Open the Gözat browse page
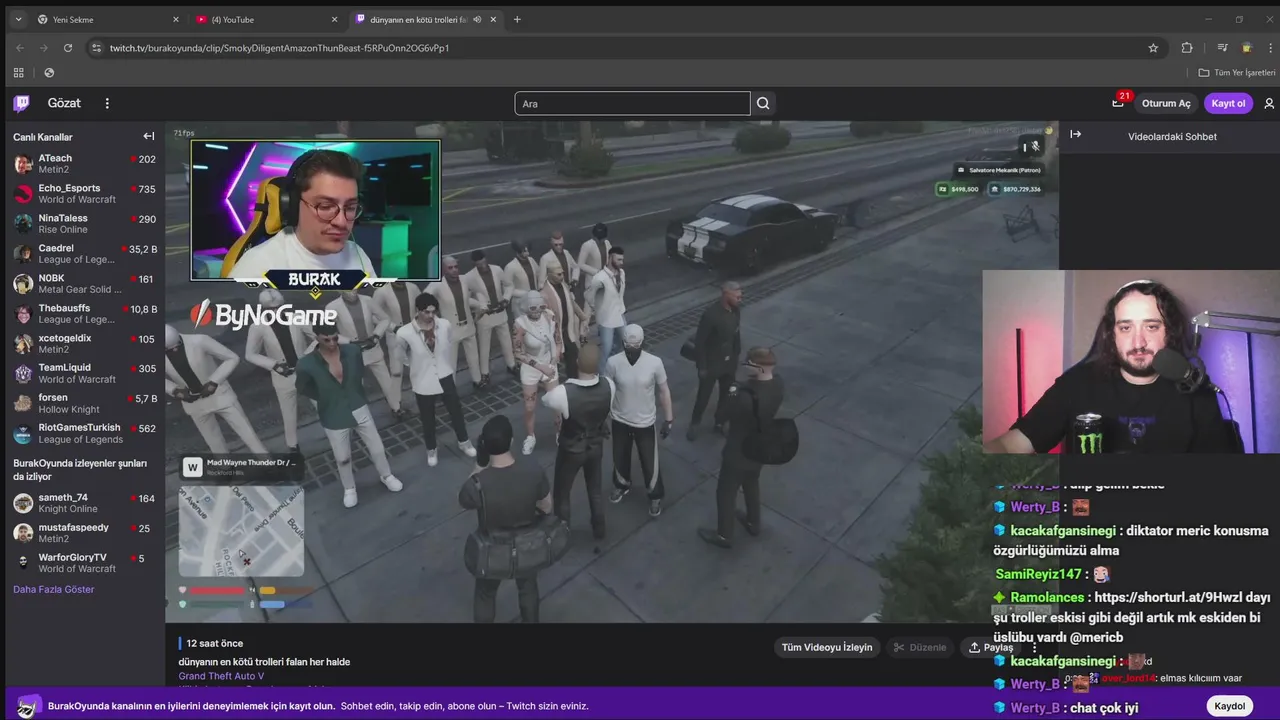The width and height of the screenshot is (1280, 720). point(64,103)
